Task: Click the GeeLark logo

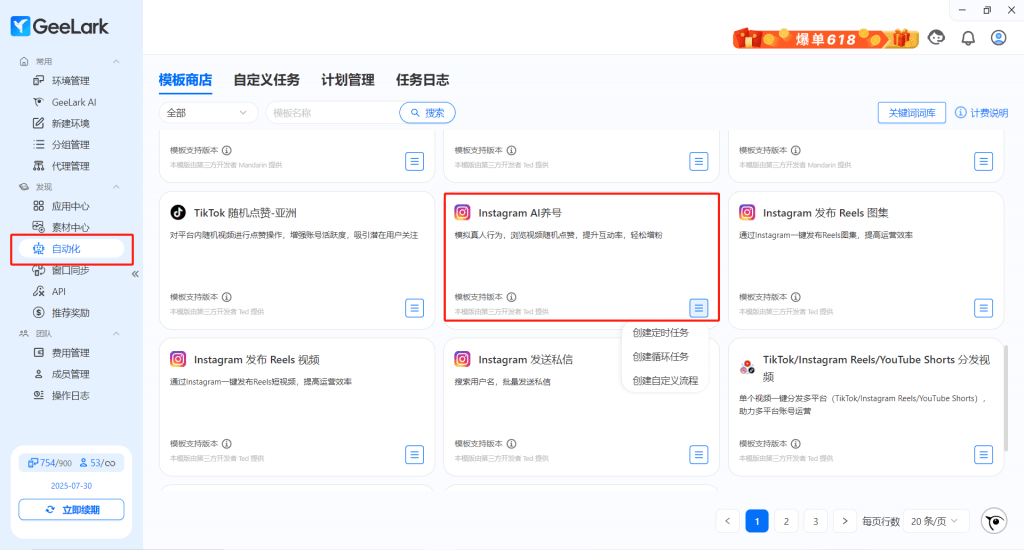Action: pos(60,26)
